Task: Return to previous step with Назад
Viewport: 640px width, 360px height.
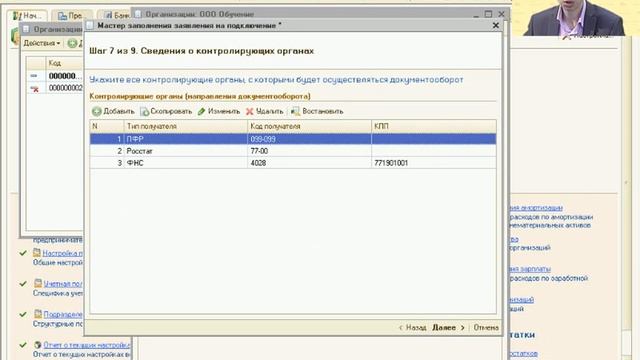Action: pos(412,327)
